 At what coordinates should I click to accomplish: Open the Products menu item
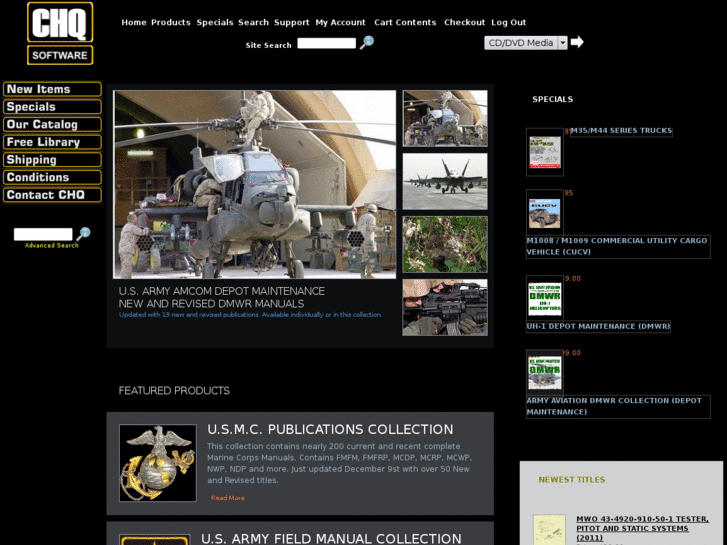point(171,22)
